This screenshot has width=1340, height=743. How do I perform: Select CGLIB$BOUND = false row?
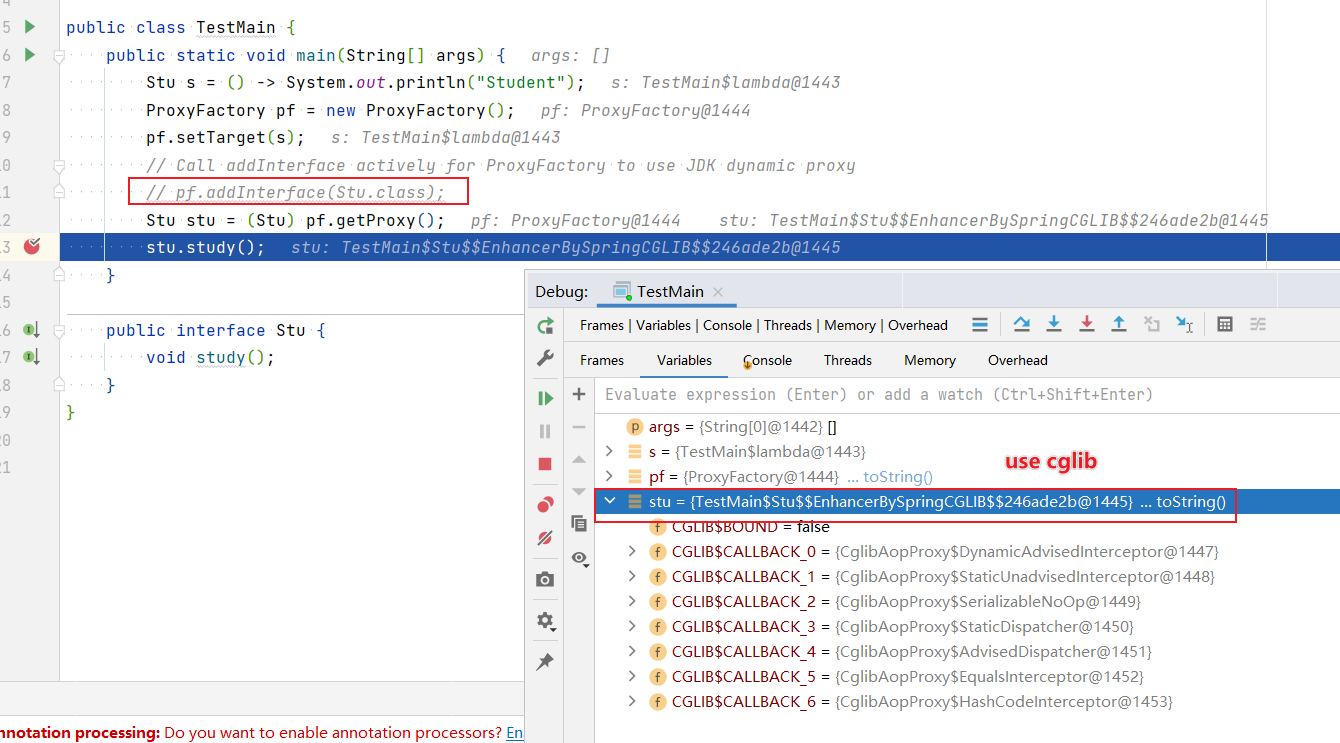pyautogui.click(x=966, y=526)
